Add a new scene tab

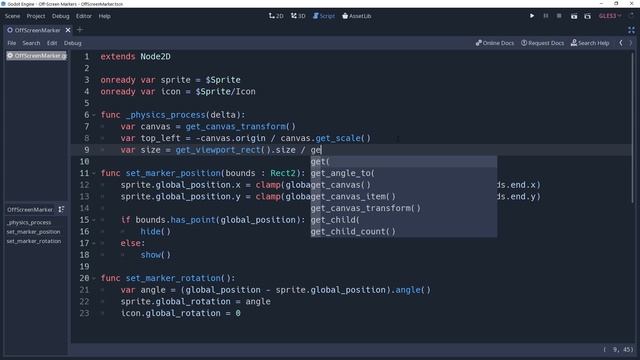click(x=80, y=30)
